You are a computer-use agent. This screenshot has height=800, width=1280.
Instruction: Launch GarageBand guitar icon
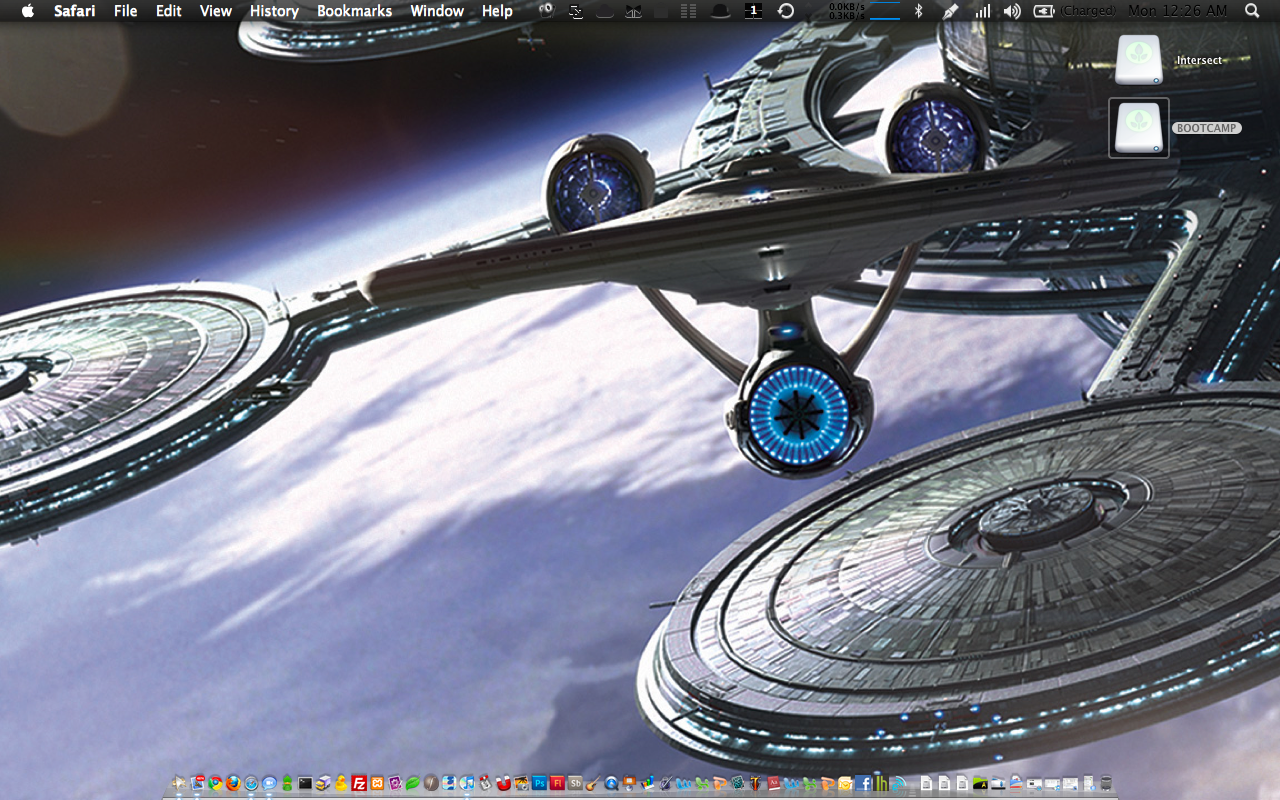593,783
